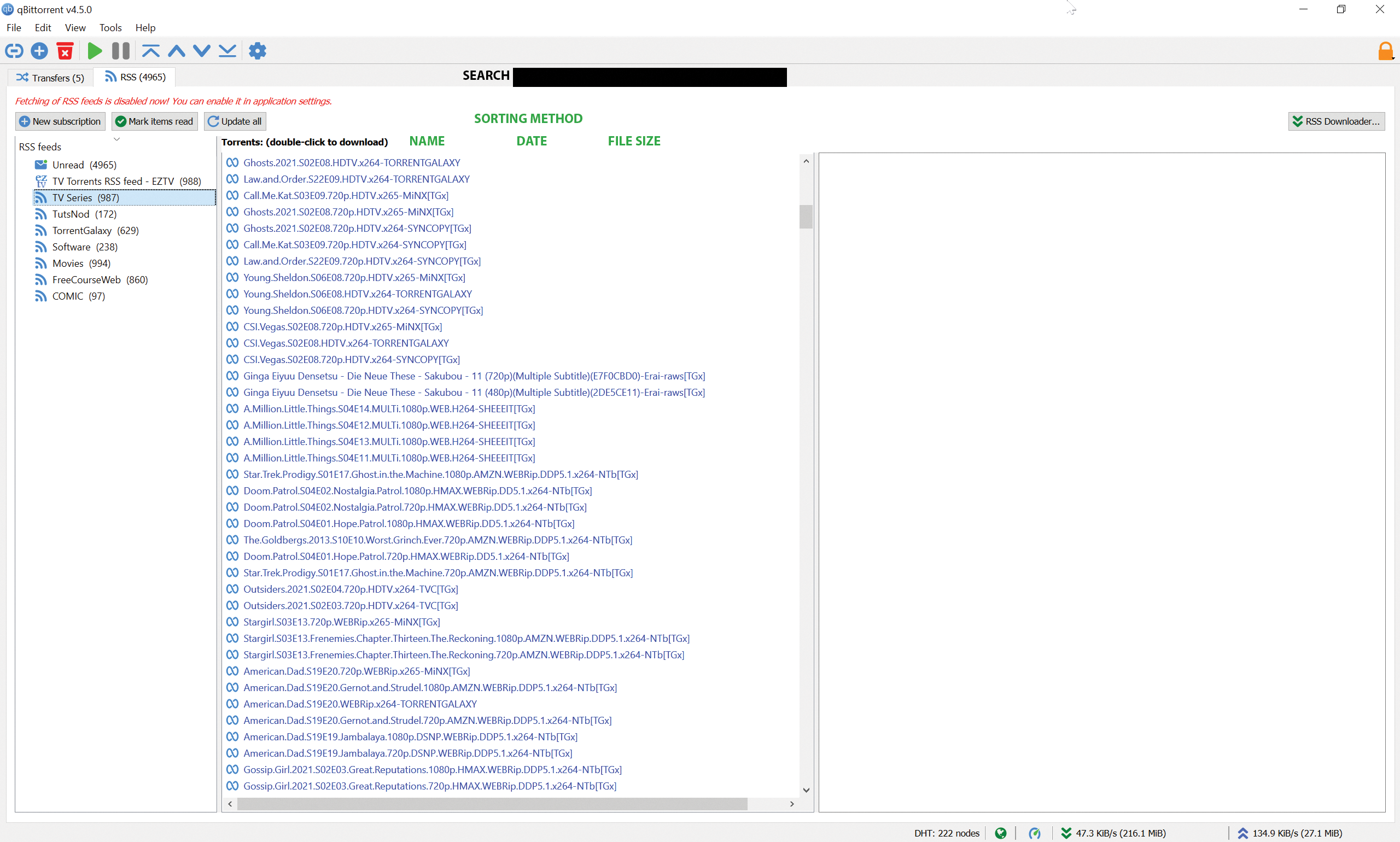Switch to the RSS (4965) tab
Screen dimensions: 1400x842
[135, 77]
